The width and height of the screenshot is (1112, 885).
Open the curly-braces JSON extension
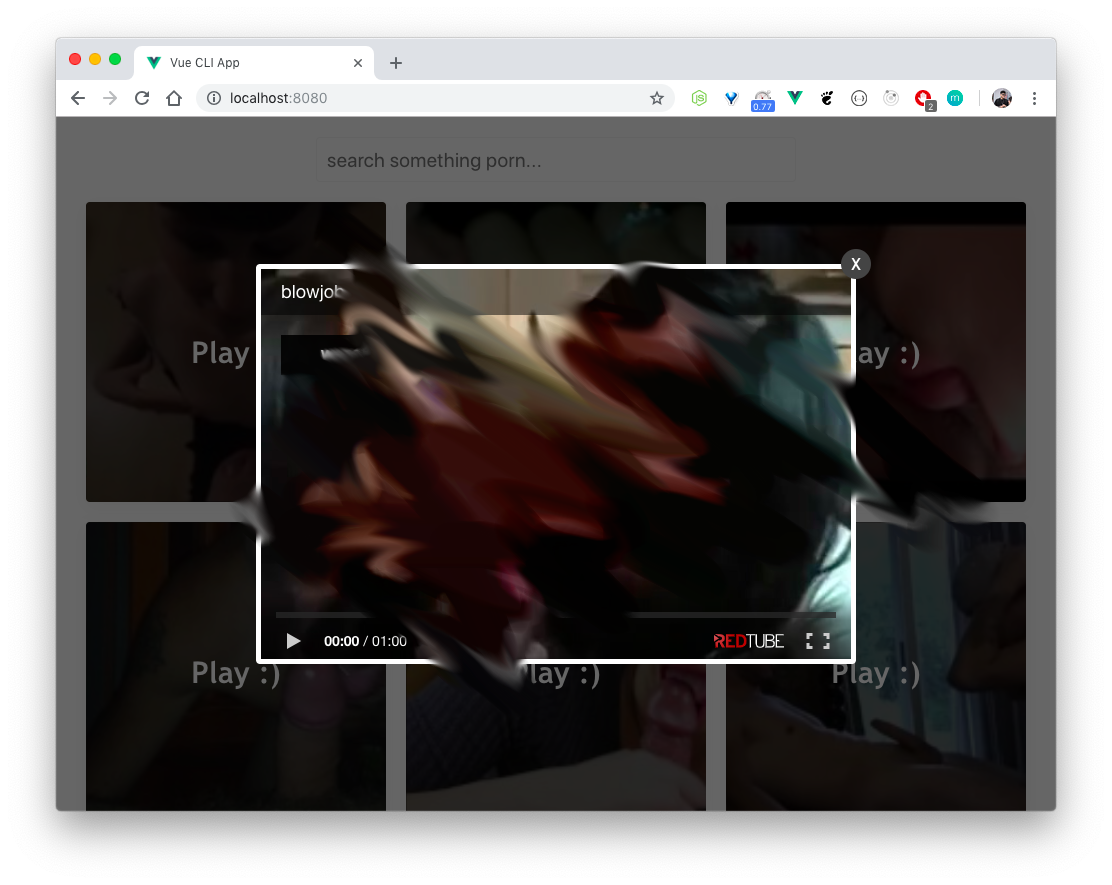coord(859,98)
